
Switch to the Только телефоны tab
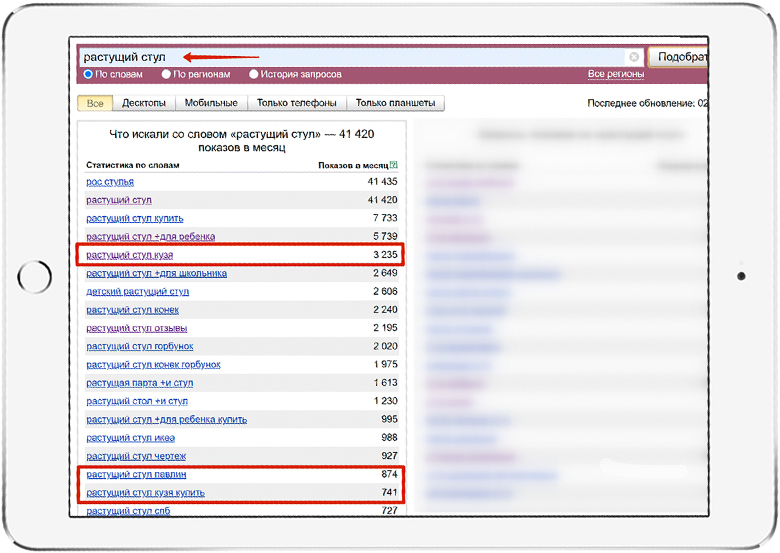click(x=296, y=103)
